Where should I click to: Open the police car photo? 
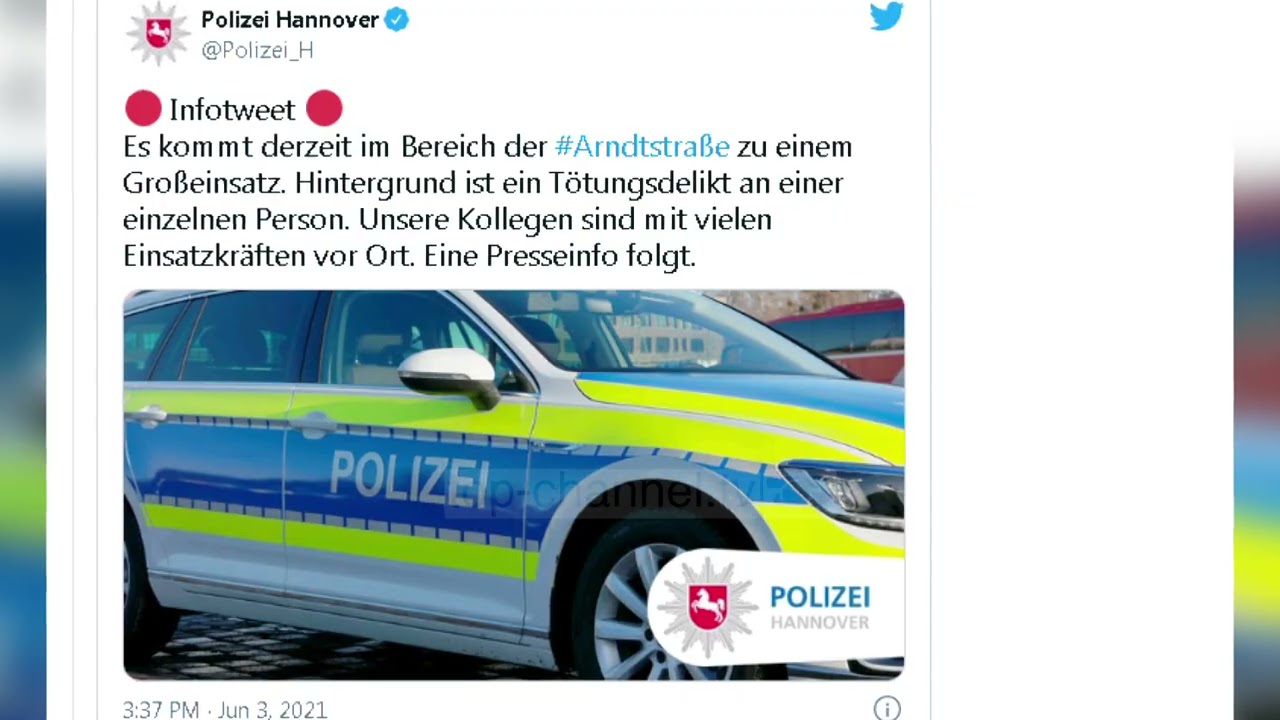click(x=513, y=485)
